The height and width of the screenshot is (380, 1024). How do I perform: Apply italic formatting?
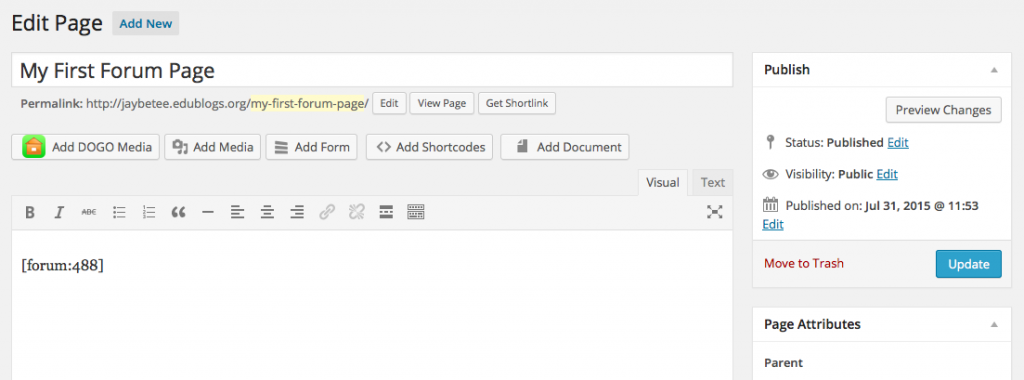(59, 212)
